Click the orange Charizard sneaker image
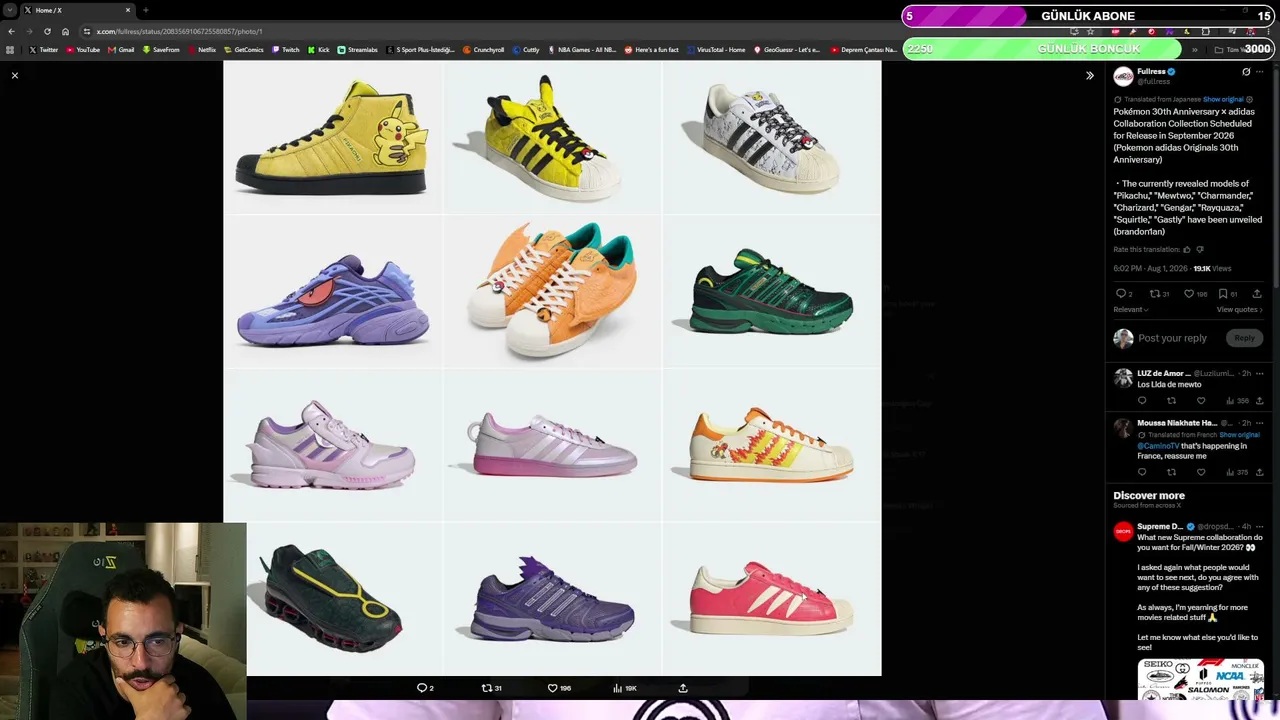The width and height of the screenshot is (1280, 720). [x=552, y=290]
